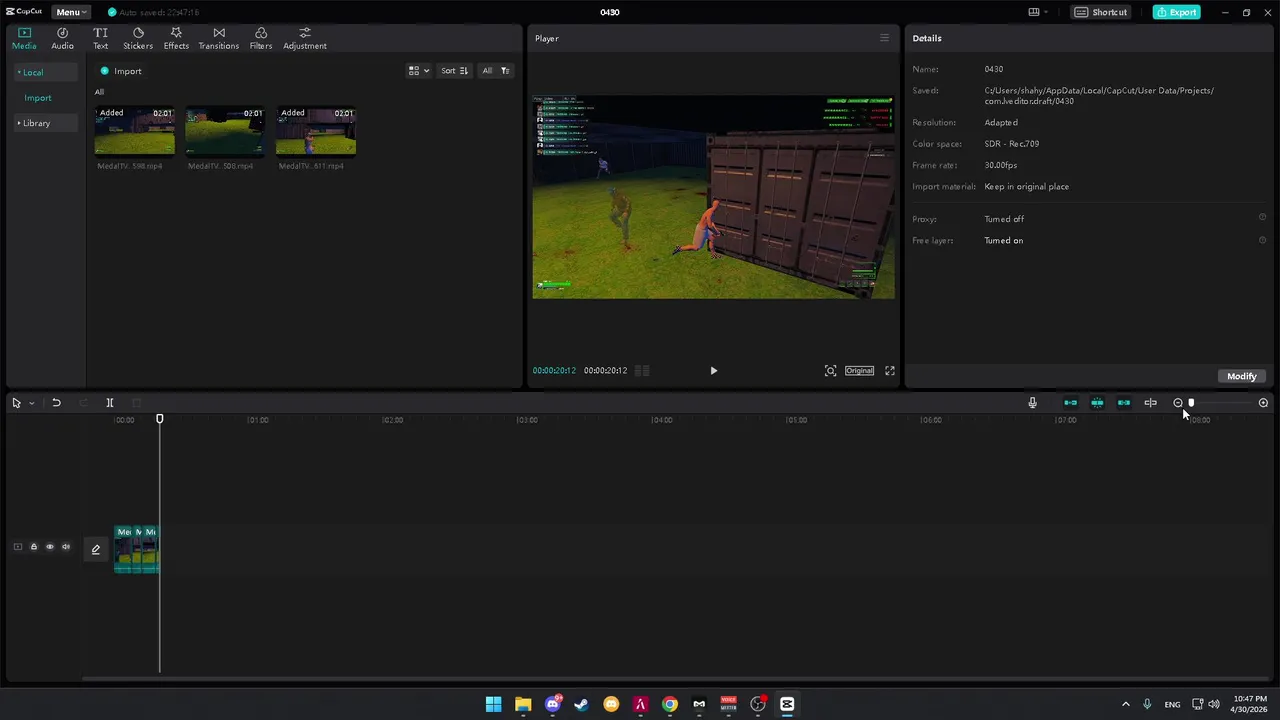Screen dimensions: 1280x720
Task: Switch to the Media tab
Action: (x=24, y=38)
